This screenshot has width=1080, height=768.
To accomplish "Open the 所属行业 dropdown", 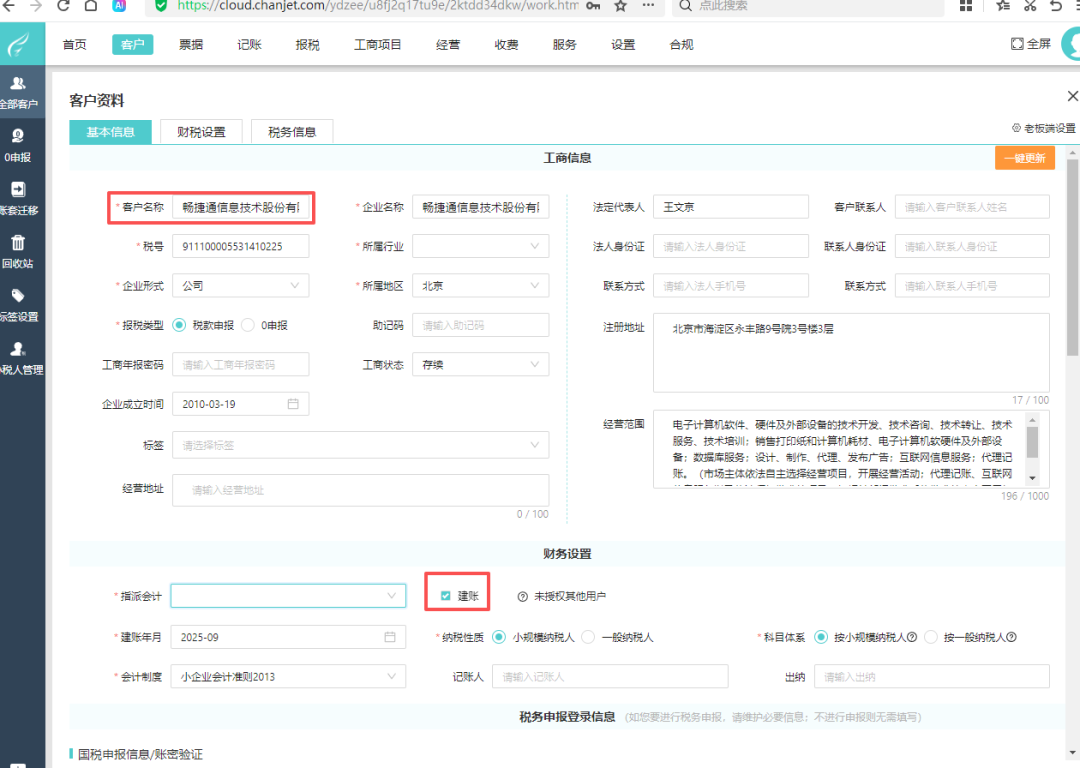I will pos(481,247).
